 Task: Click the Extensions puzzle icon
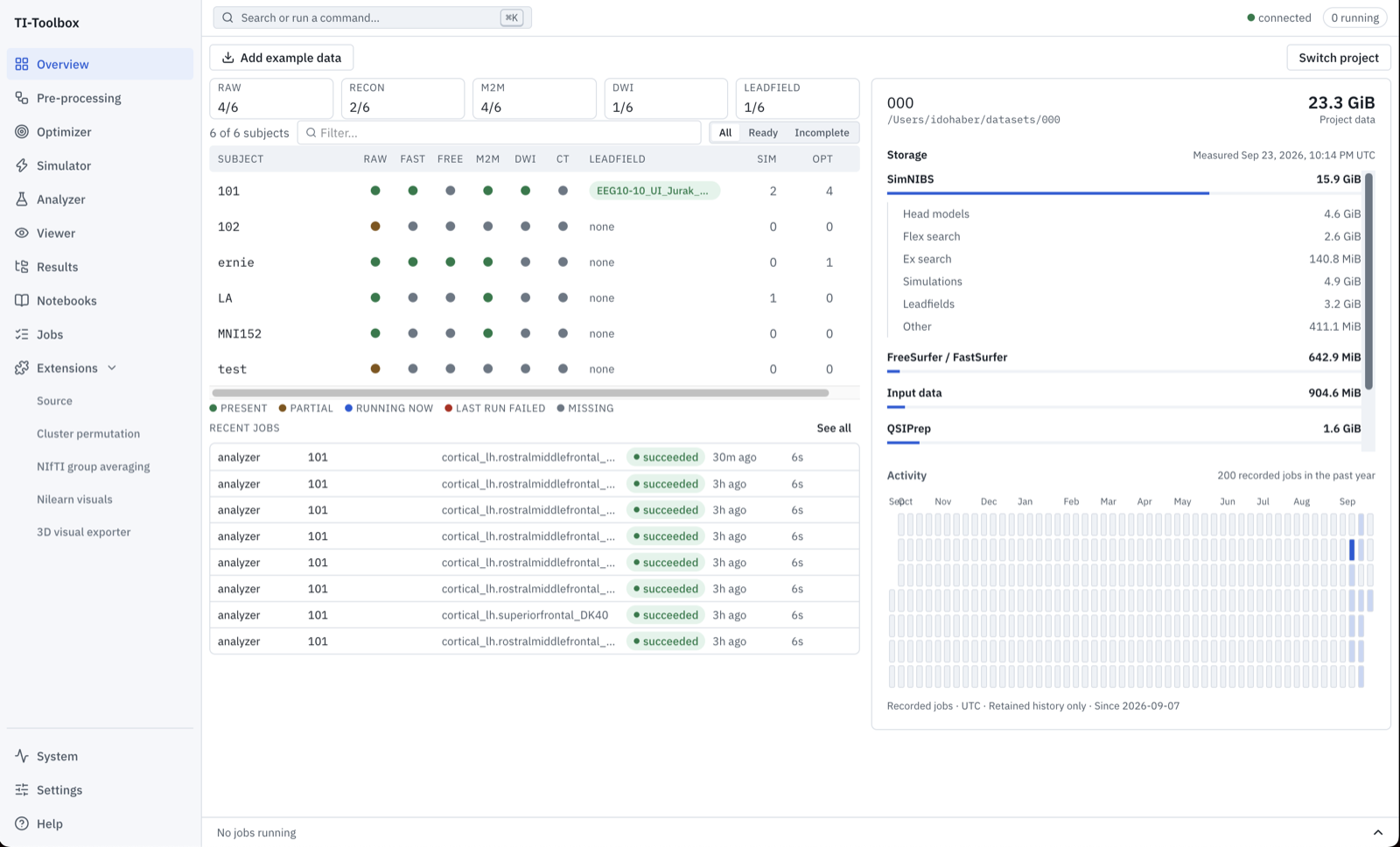click(x=22, y=368)
